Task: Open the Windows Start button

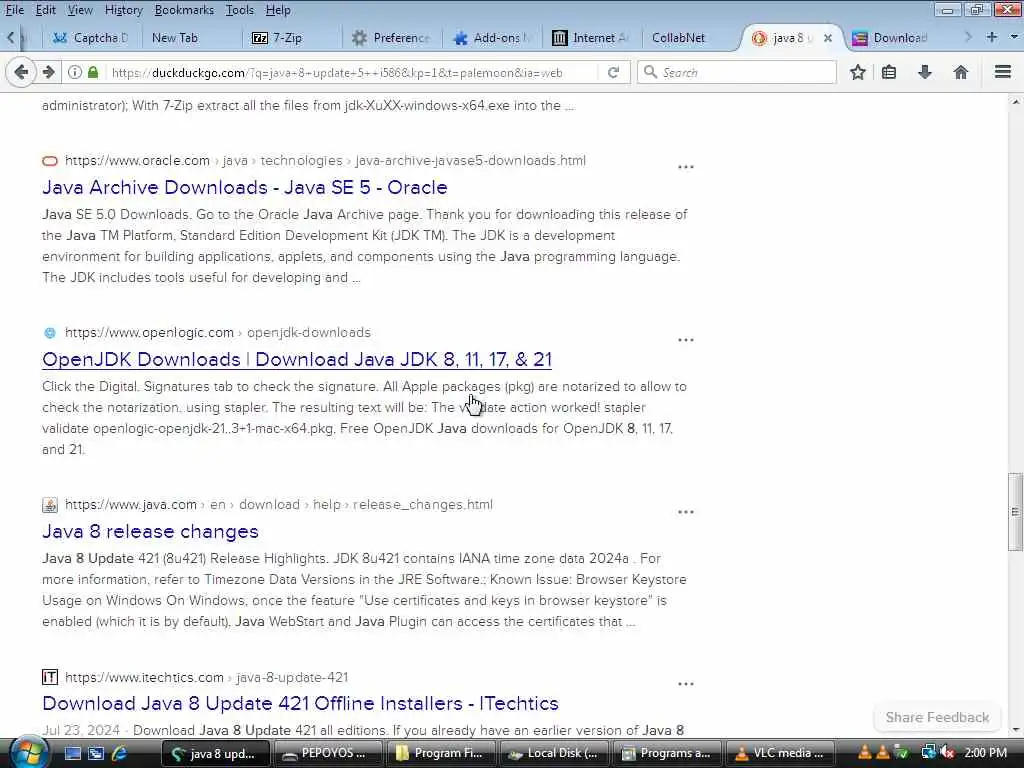Action: [x=29, y=753]
